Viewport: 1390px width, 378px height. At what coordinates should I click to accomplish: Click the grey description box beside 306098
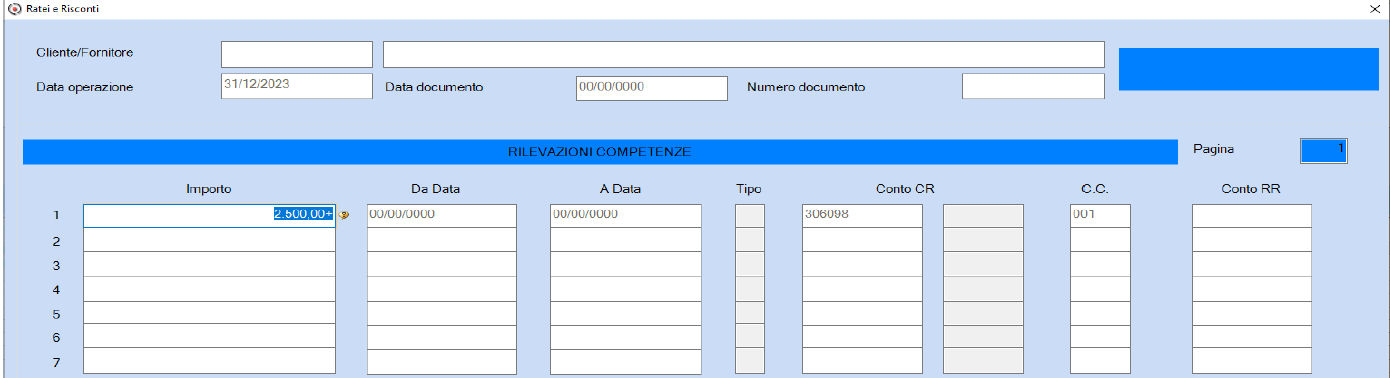point(983,216)
